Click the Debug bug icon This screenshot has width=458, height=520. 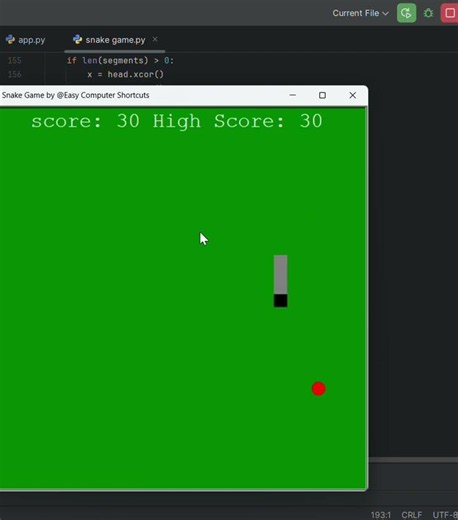click(428, 13)
